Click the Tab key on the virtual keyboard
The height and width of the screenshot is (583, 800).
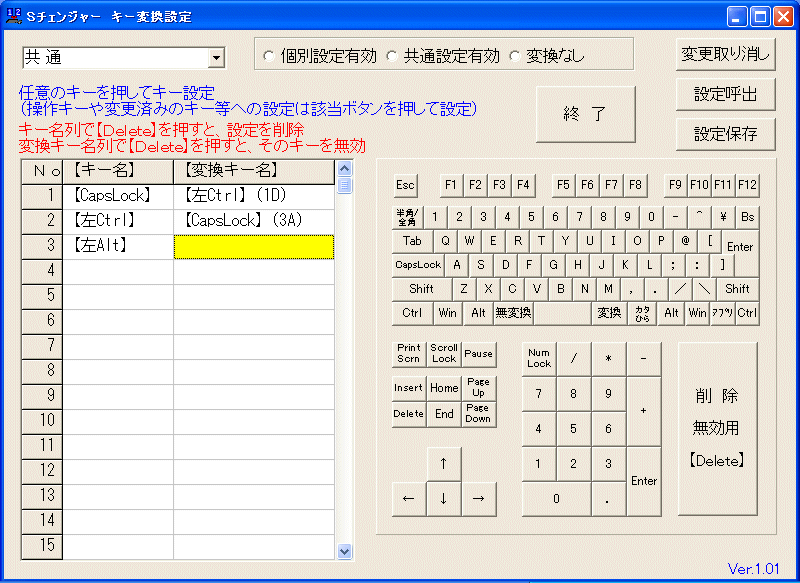412,241
